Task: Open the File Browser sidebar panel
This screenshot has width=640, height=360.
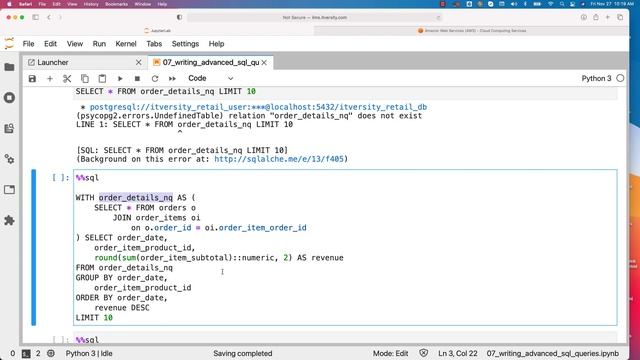Action: pos(9,67)
